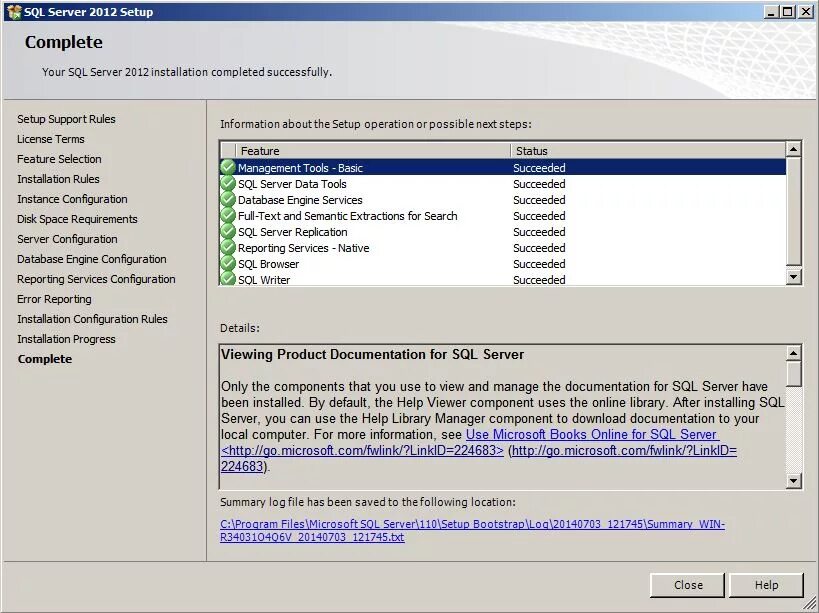
Task: Select the SQL Server Data Tools row
Action: coord(503,184)
